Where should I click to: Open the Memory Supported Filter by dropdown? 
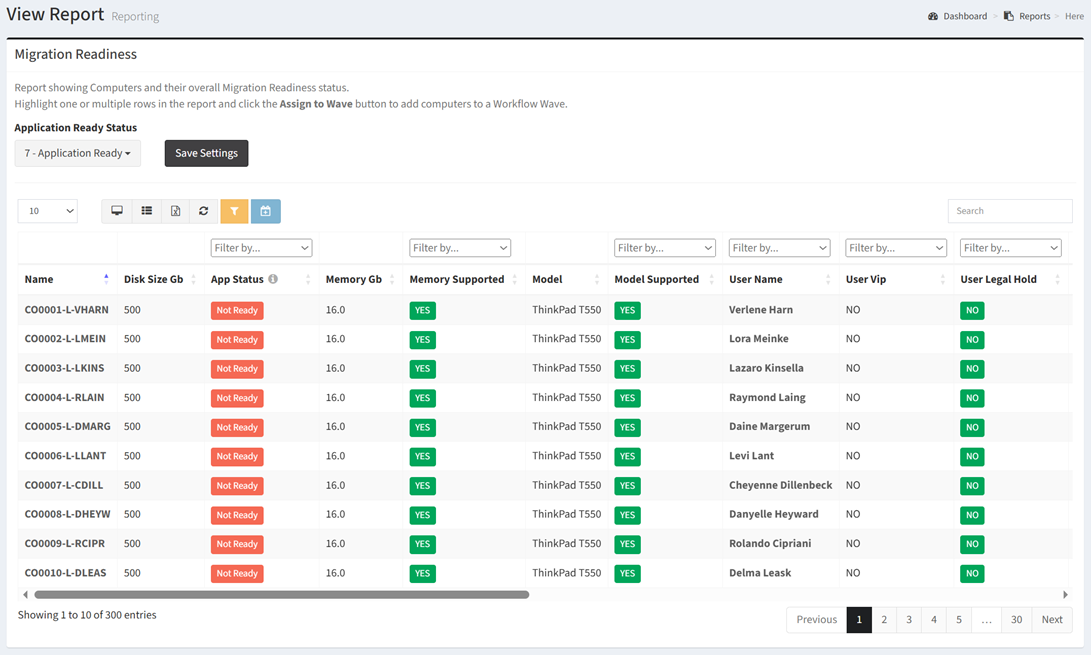coord(460,248)
